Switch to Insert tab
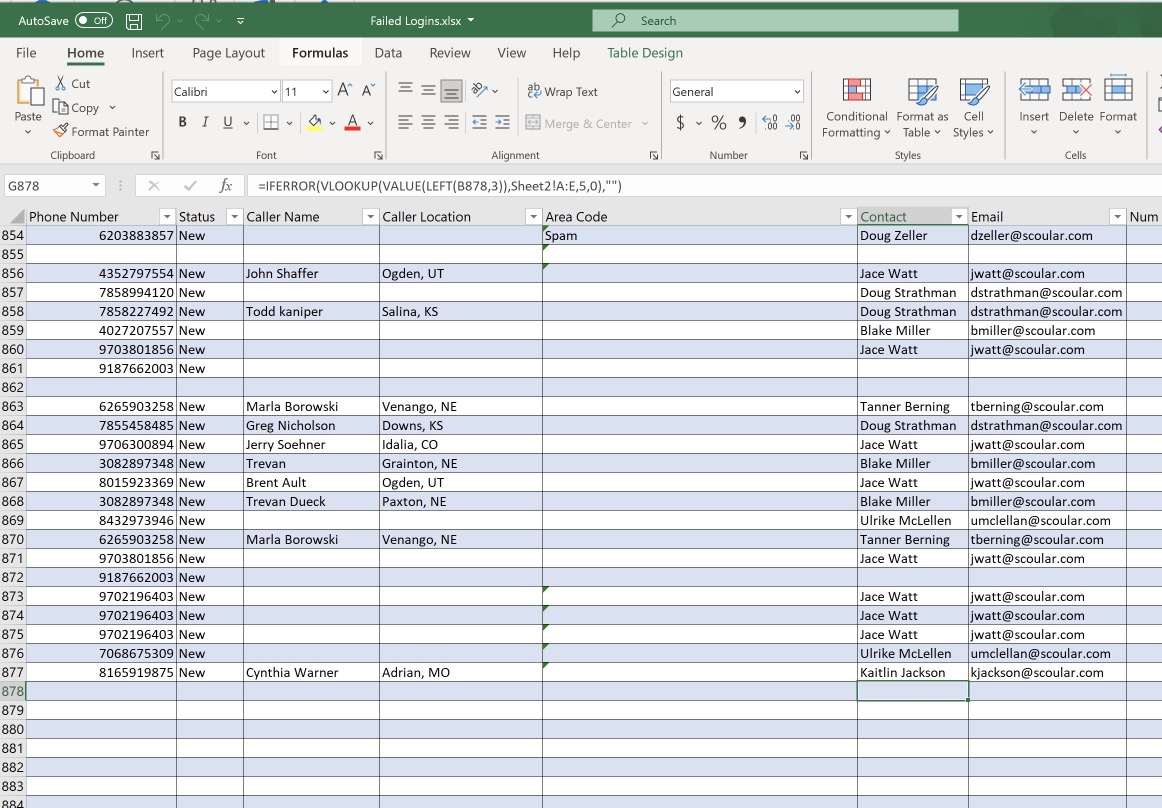The image size is (1162, 808). click(147, 53)
